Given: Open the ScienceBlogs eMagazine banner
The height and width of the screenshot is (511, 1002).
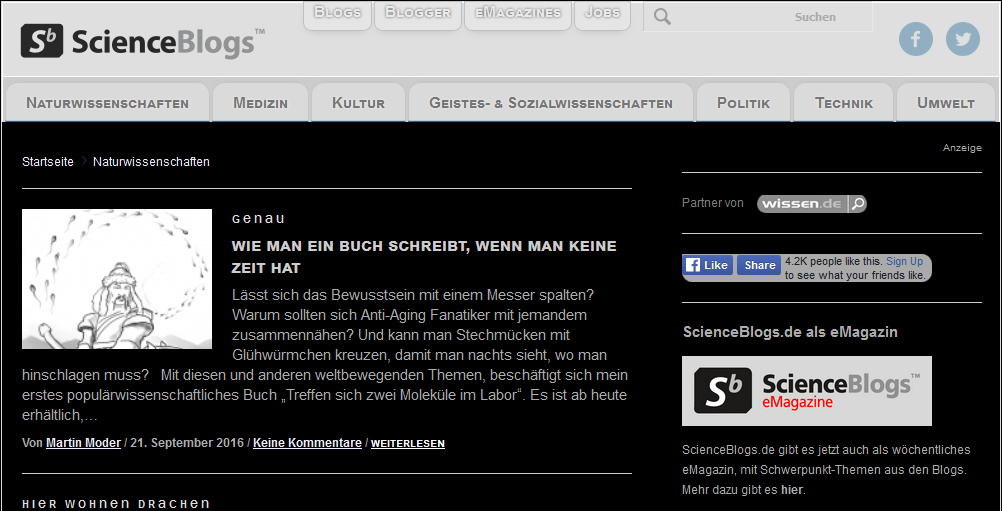Looking at the screenshot, I should click(806, 391).
